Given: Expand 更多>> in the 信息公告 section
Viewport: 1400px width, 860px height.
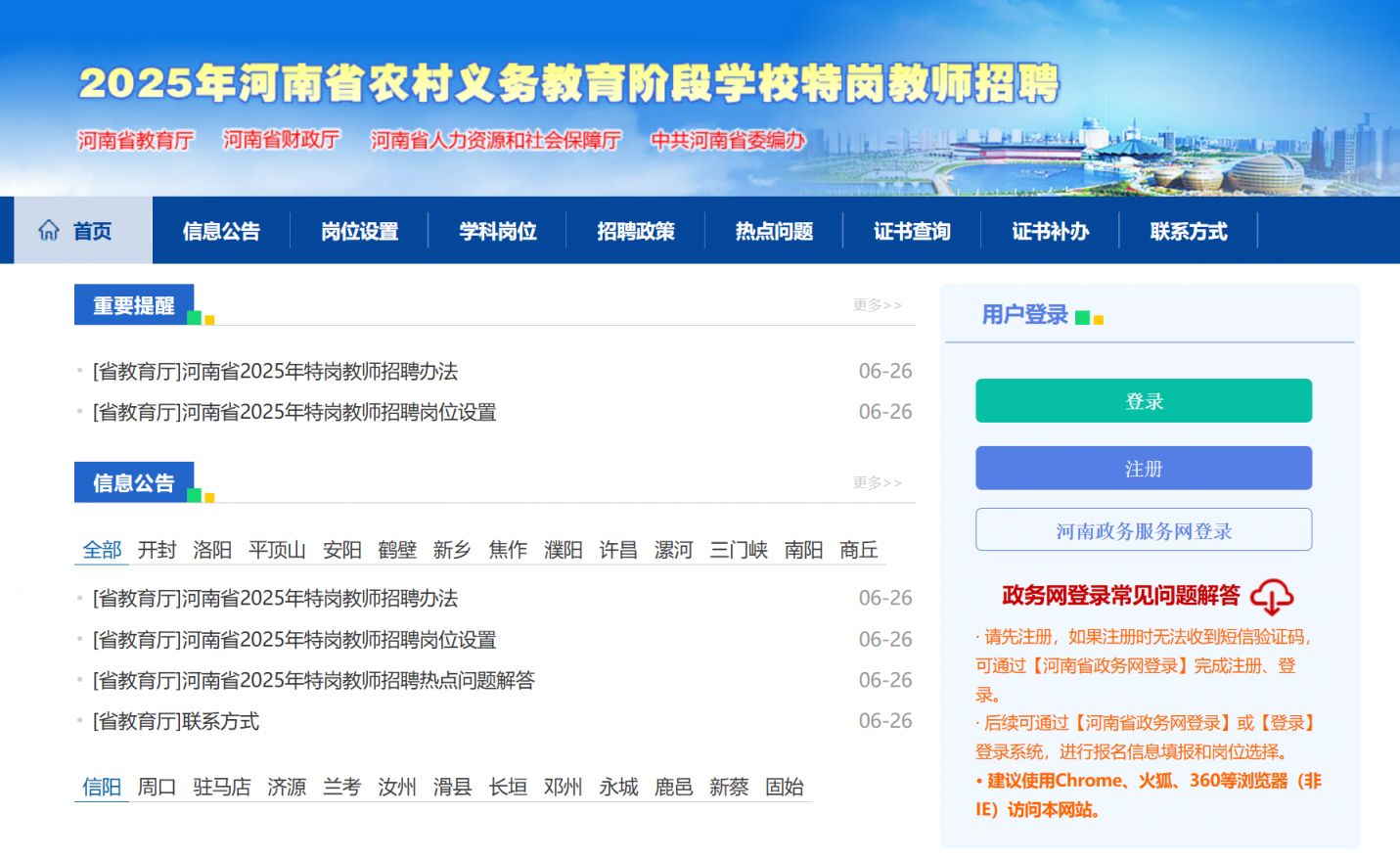Looking at the screenshot, I should (877, 482).
